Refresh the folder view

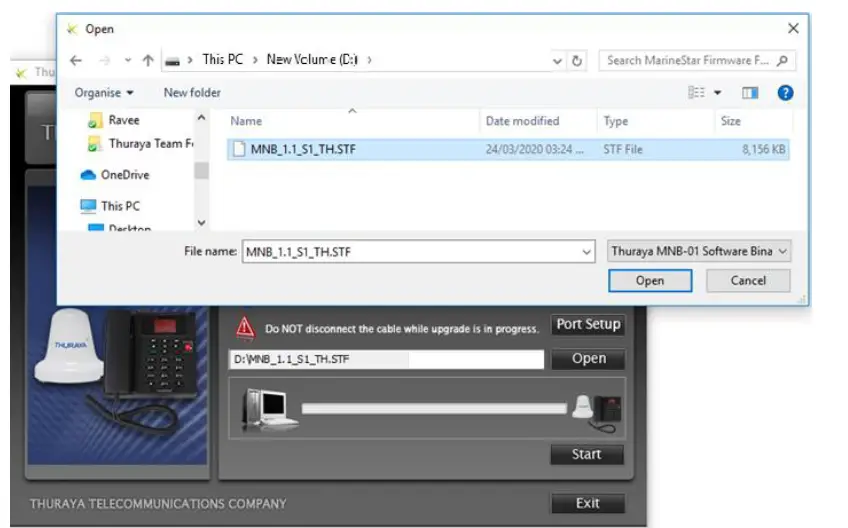click(577, 61)
